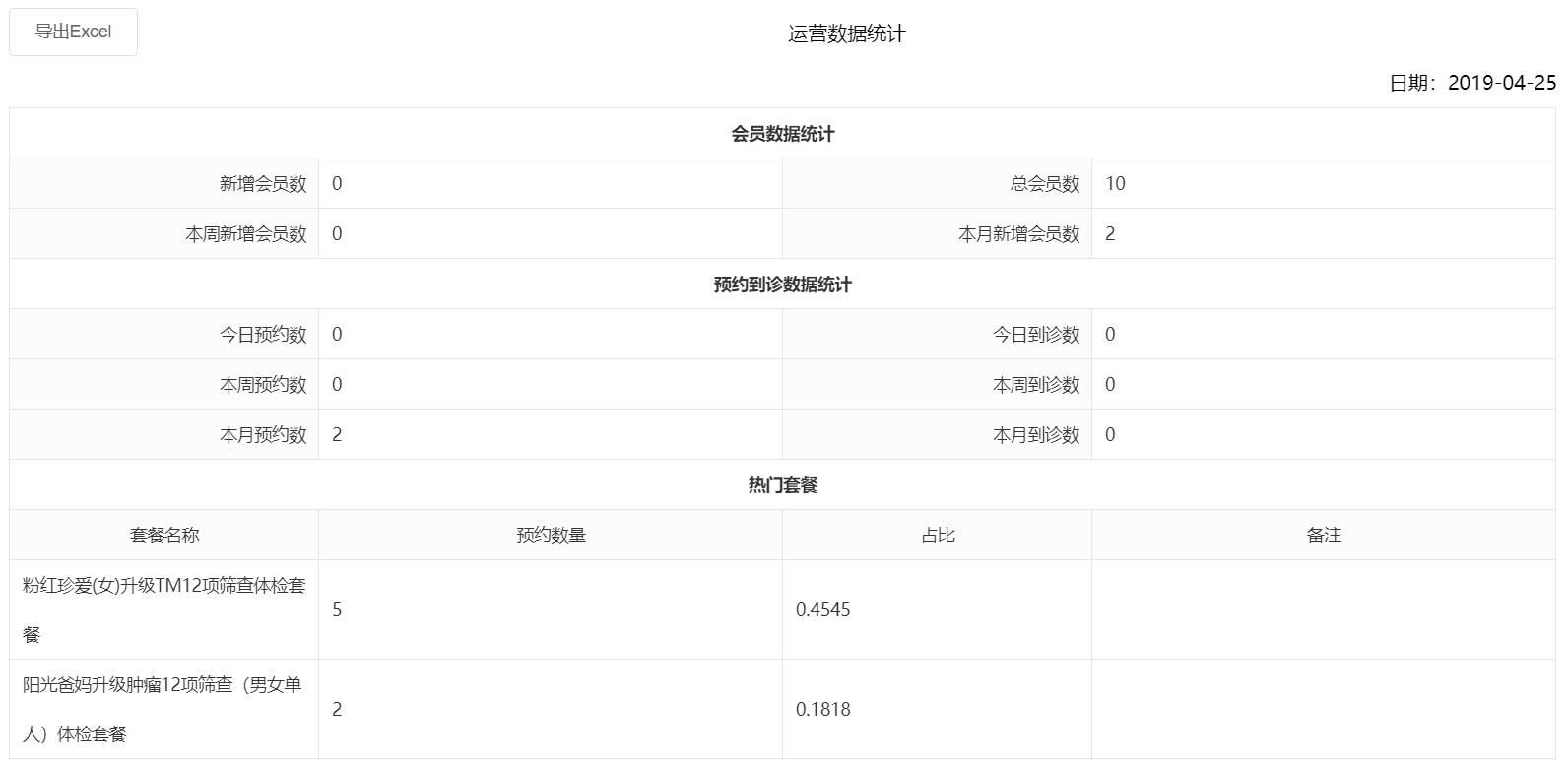Select the 本月到诊数 label
The width and height of the screenshot is (1568, 760).
[1036, 435]
